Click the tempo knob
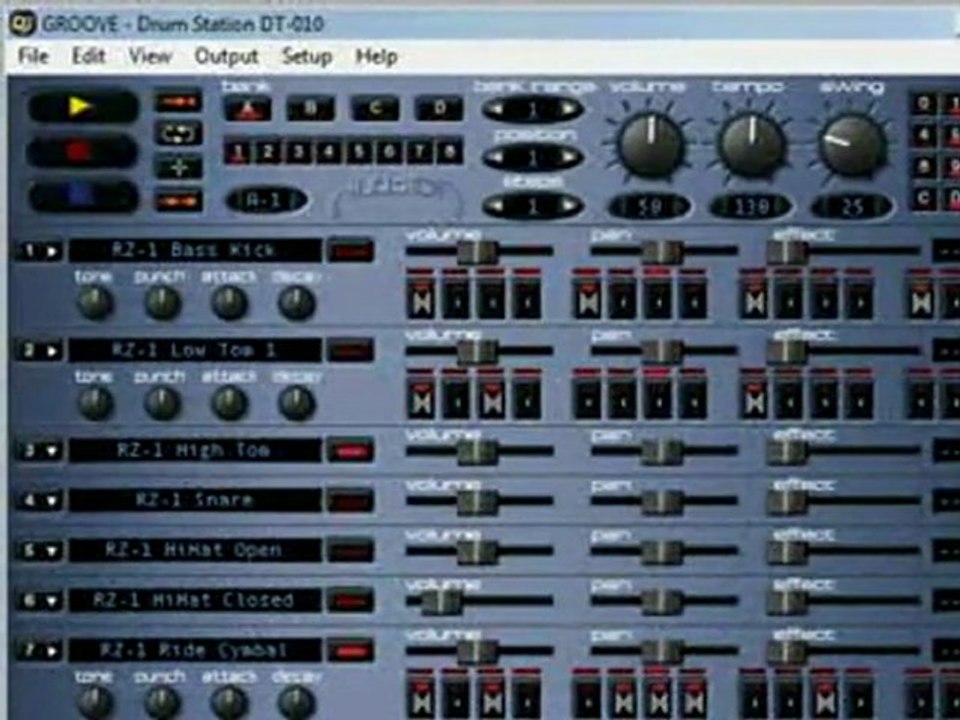The image size is (960, 720). coord(752,144)
